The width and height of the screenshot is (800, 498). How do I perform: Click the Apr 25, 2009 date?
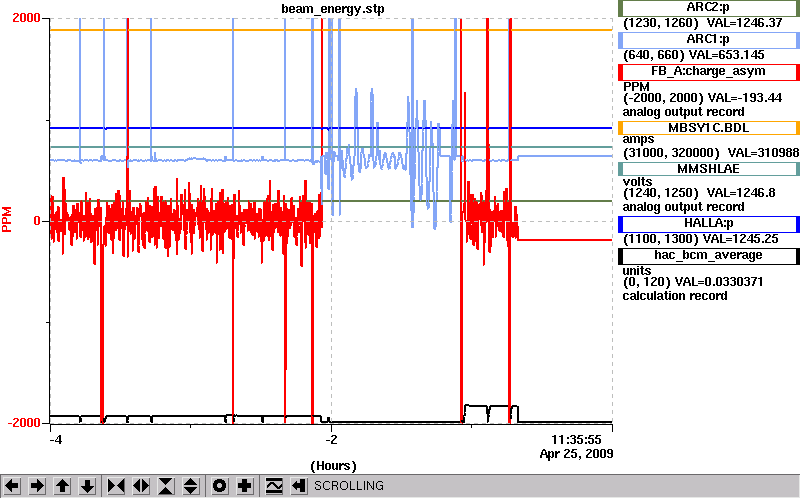pos(577,454)
